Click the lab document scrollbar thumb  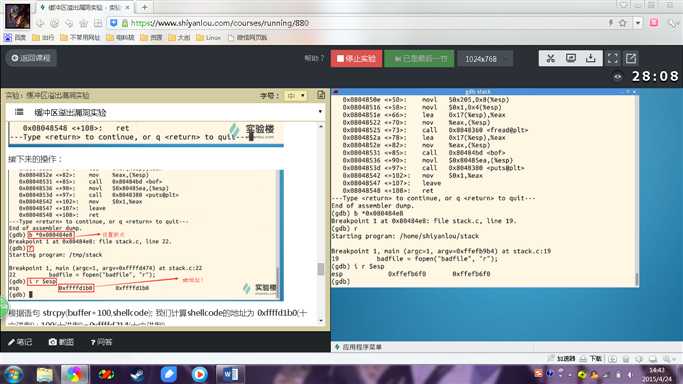click(321, 269)
